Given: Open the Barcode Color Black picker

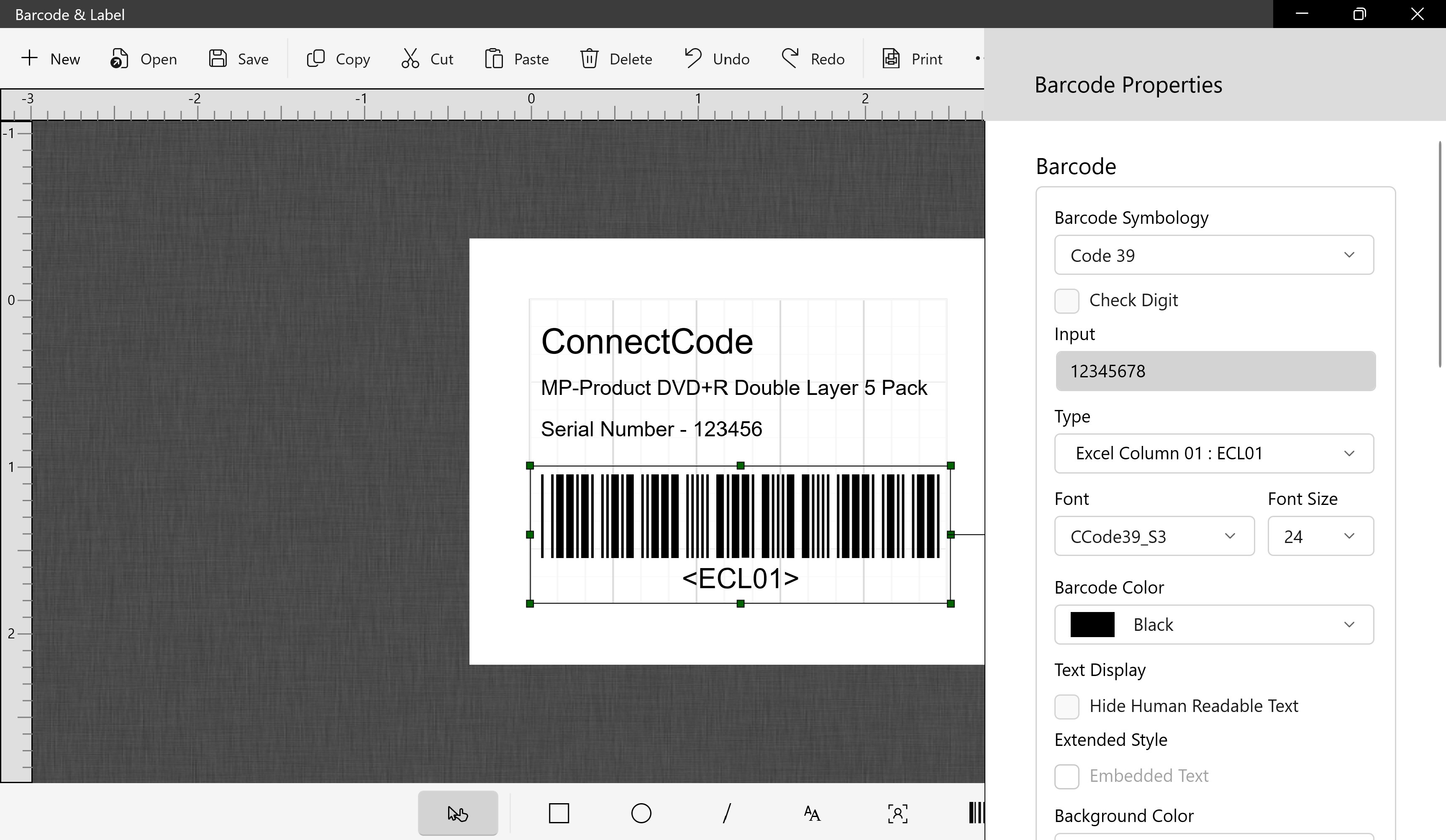Looking at the screenshot, I should (x=1214, y=625).
